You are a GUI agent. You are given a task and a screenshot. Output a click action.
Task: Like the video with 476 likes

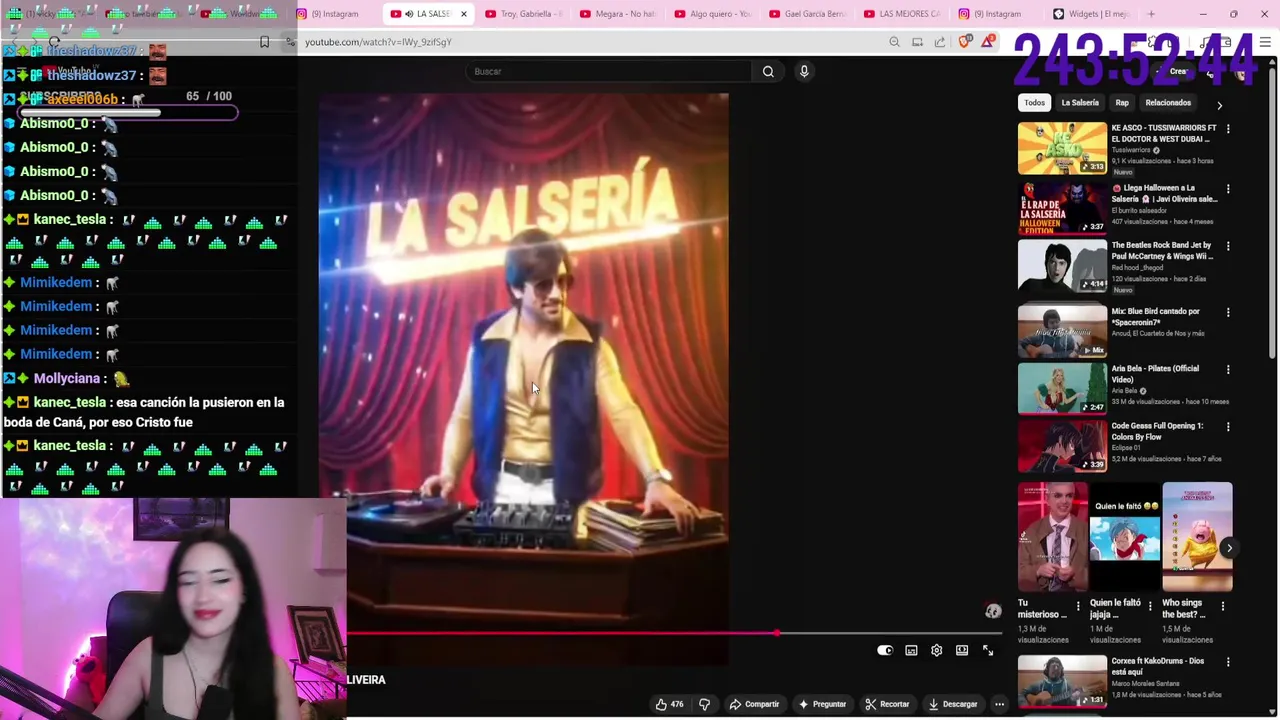point(670,704)
